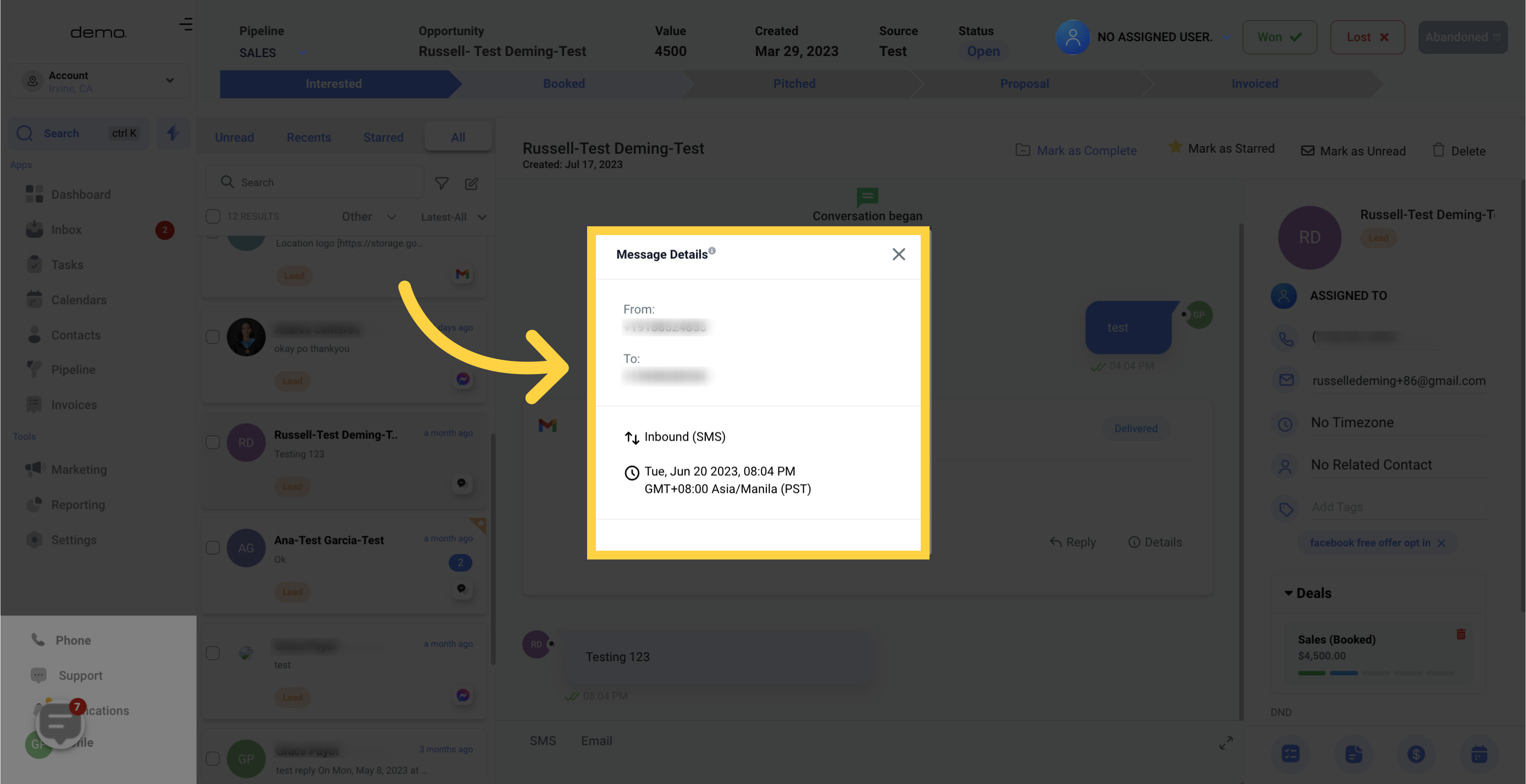Open the Latest-All sort dropdown
The width and height of the screenshot is (1526, 784).
pos(453,218)
